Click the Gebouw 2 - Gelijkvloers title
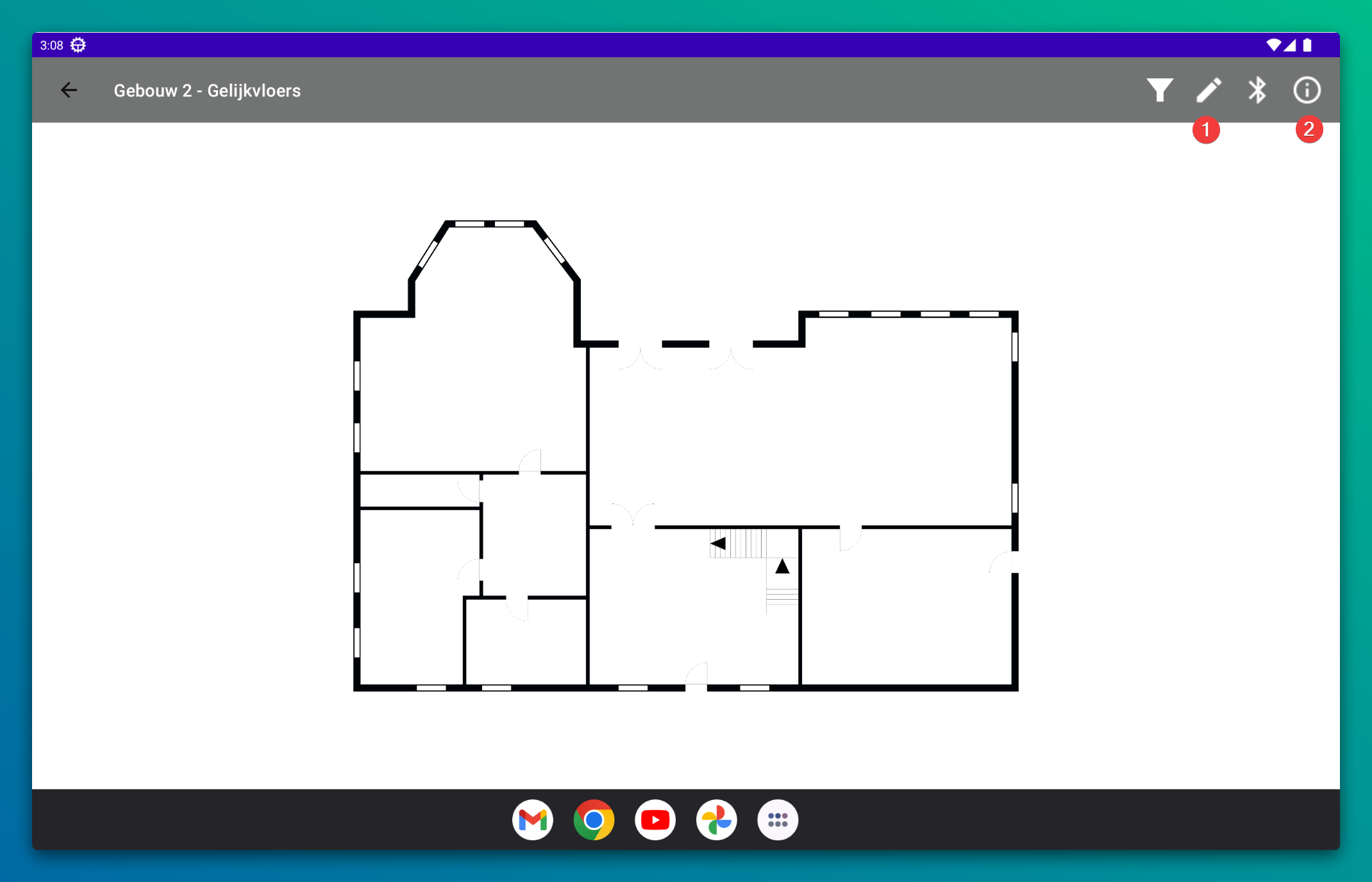Screen dimensions: 1372x882 (x=207, y=90)
